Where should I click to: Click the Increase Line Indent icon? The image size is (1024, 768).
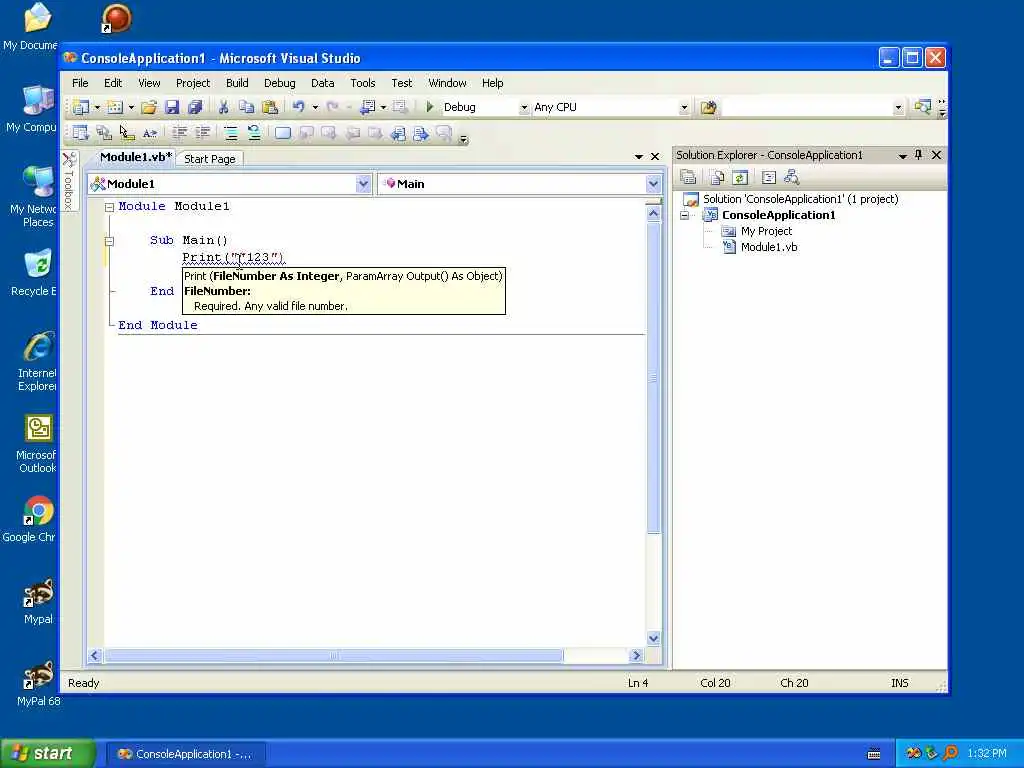[x=203, y=133]
